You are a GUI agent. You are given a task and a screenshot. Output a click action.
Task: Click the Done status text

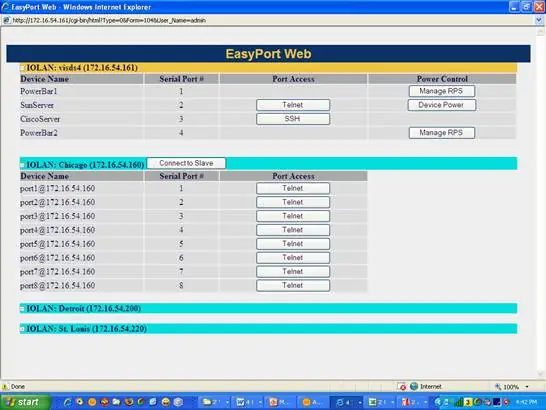18,387
